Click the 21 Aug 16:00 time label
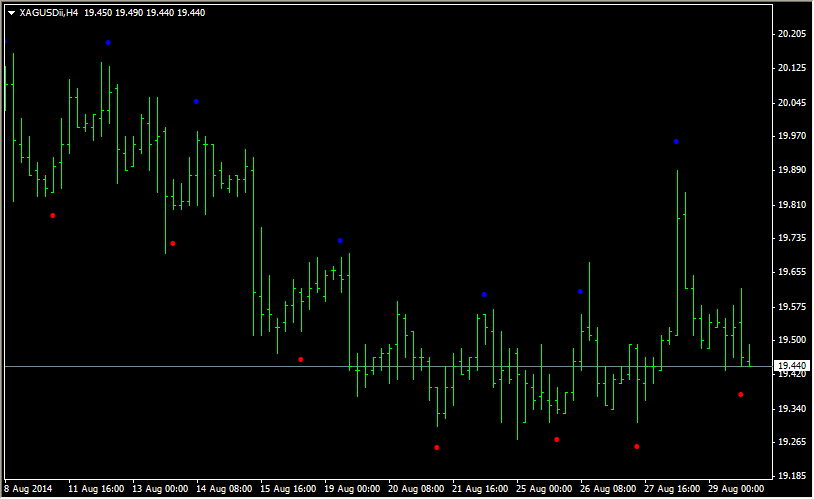Image resolution: width=814 pixels, height=499 pixels. tap(480, 489)
